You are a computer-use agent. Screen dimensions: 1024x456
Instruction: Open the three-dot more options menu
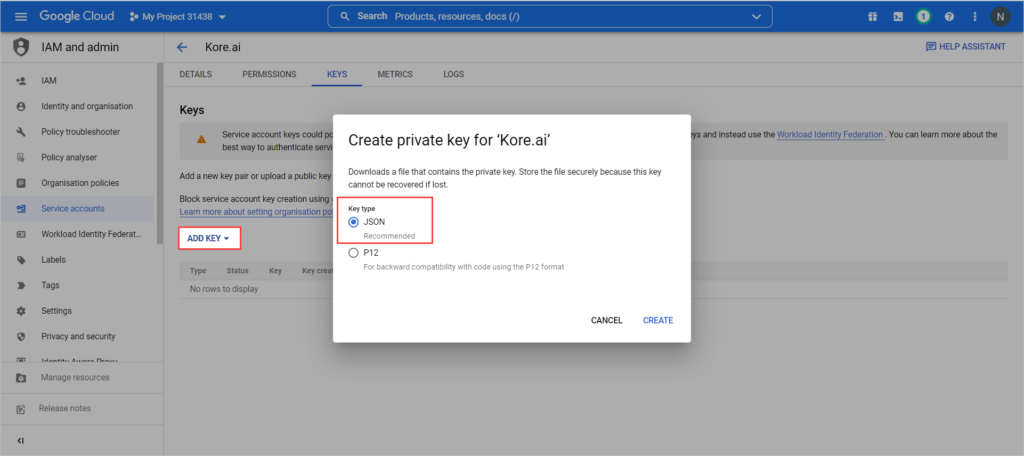coord(974,17)
